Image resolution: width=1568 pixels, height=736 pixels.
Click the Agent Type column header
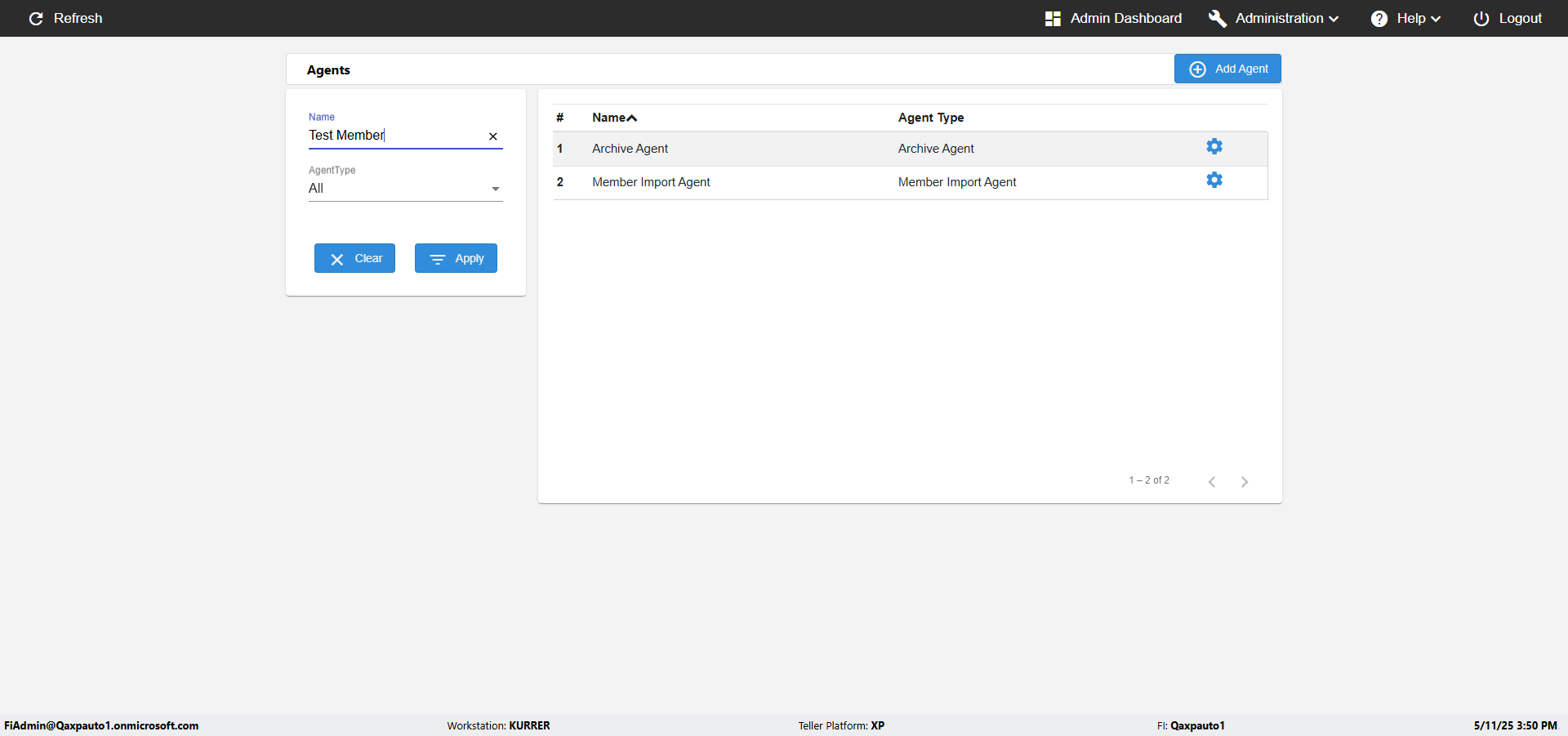tap(931, 118)
